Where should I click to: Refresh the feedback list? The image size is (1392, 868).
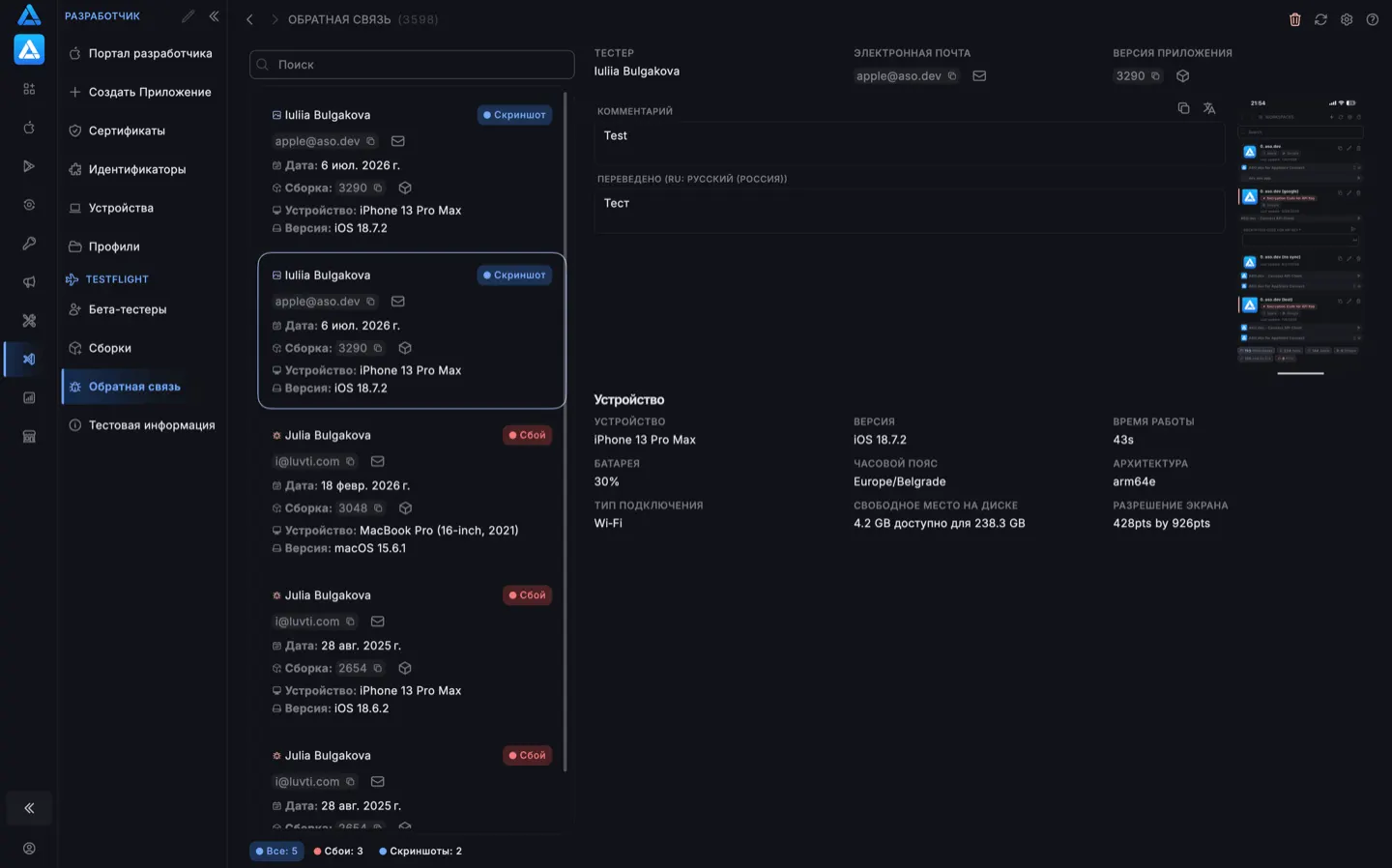1320,19
